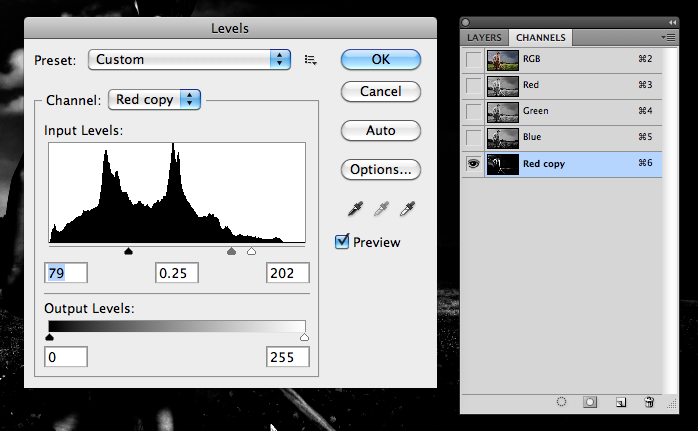Select the black point eyedropper
Viewport: 698px width, 431px height.
355,208
